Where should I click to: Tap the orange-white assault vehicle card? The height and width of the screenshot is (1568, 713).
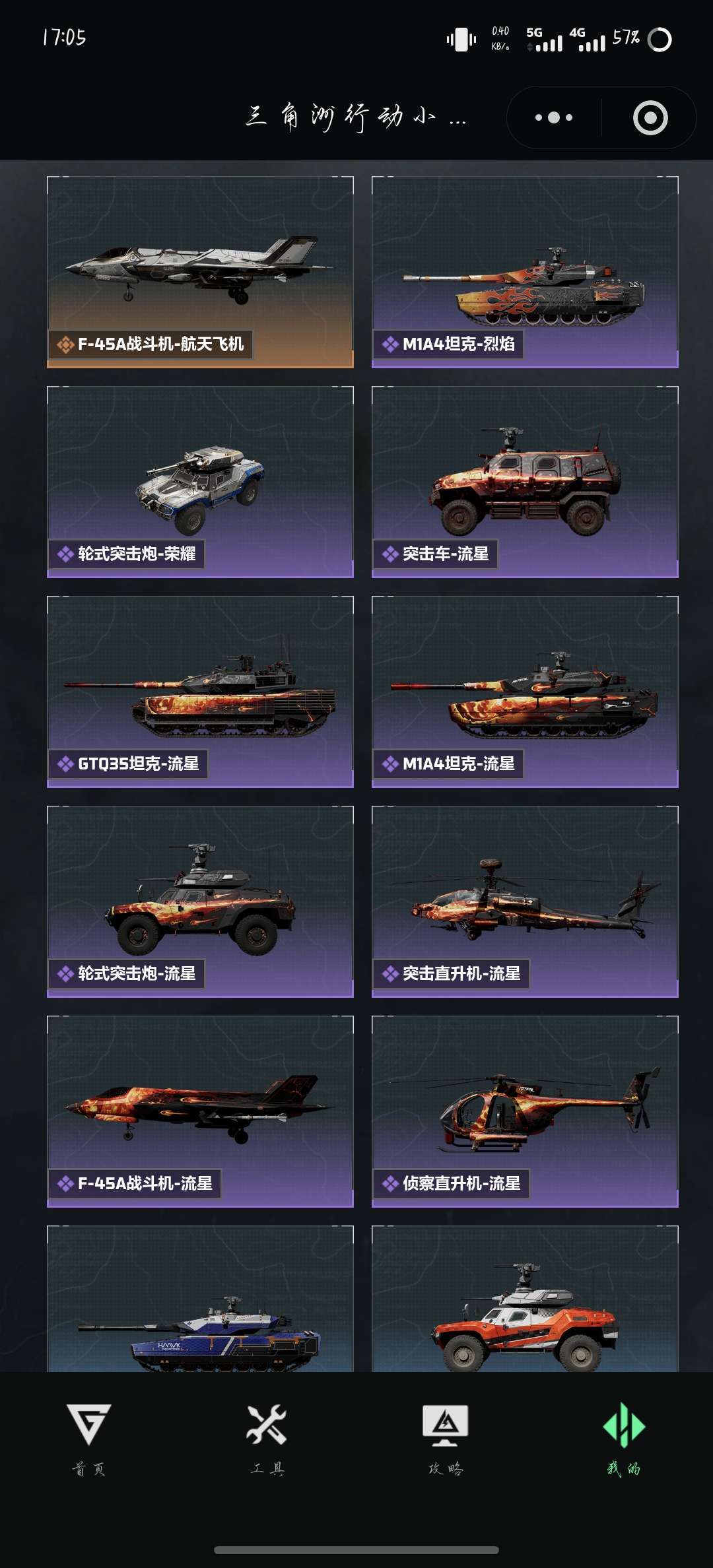(x=525, y=1299)
